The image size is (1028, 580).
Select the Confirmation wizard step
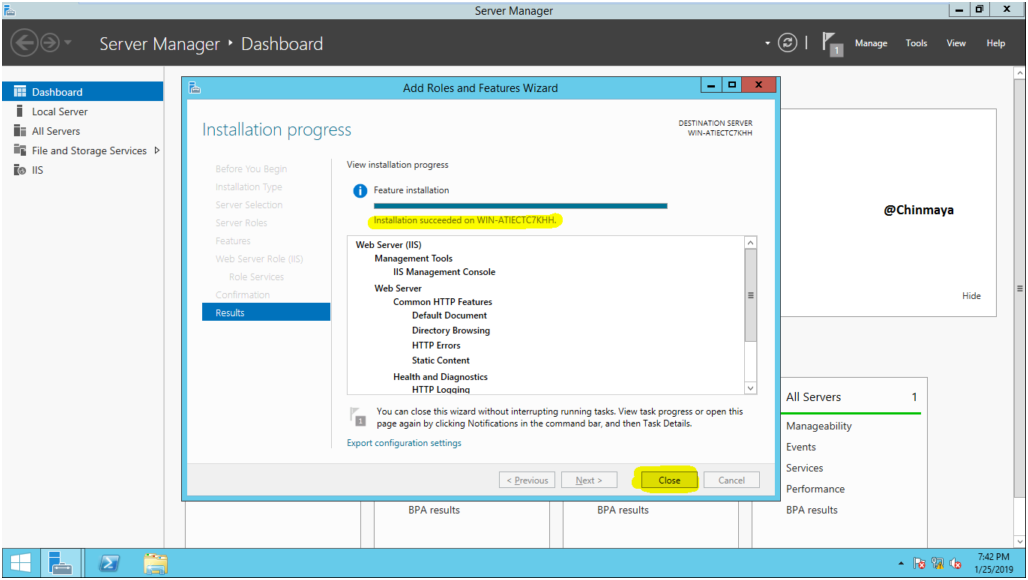point(243,295)
